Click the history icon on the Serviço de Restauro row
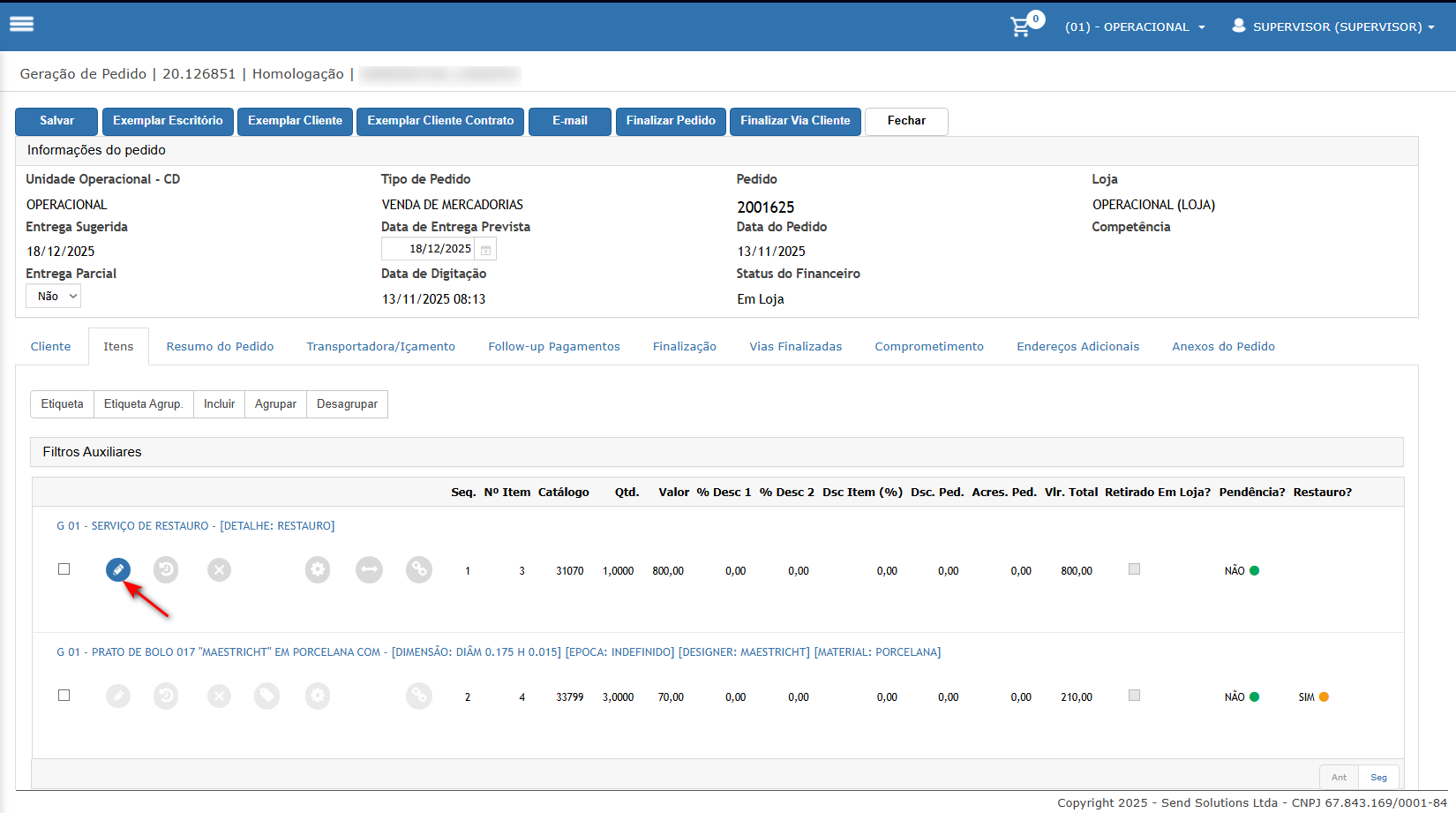 pyautogui.click(x=166, y=570)
